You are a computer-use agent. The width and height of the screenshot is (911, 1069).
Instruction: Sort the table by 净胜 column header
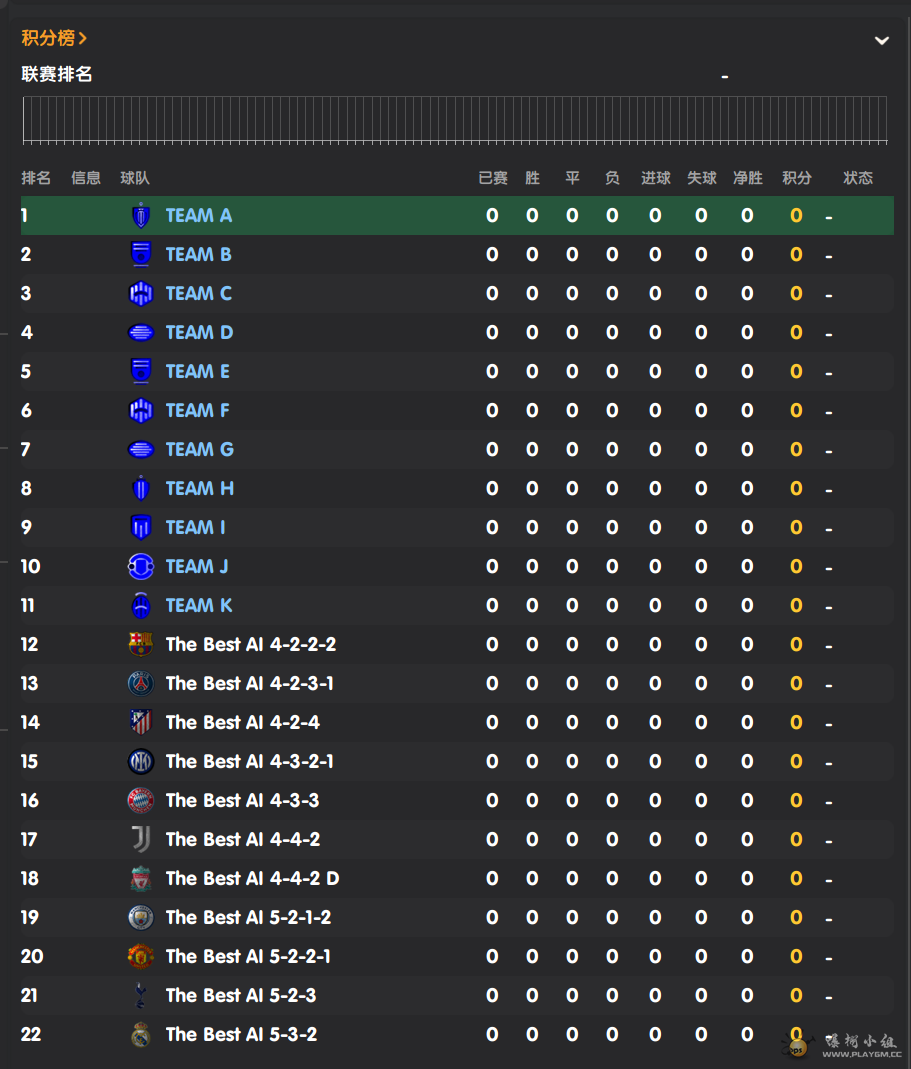[747, 178]
